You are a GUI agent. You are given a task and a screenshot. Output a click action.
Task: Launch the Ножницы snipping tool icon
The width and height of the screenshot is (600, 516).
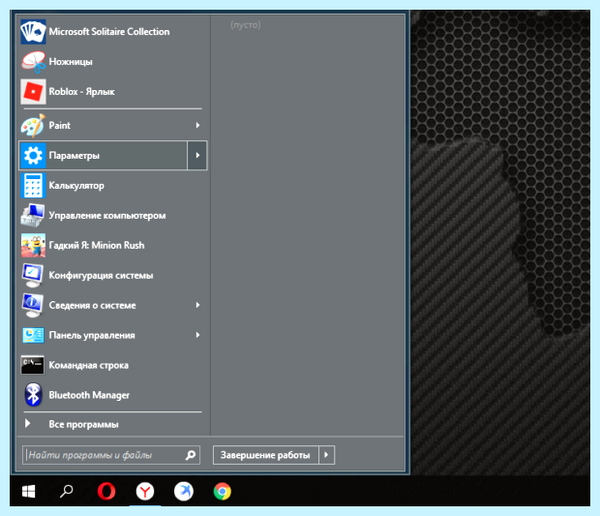33,62
